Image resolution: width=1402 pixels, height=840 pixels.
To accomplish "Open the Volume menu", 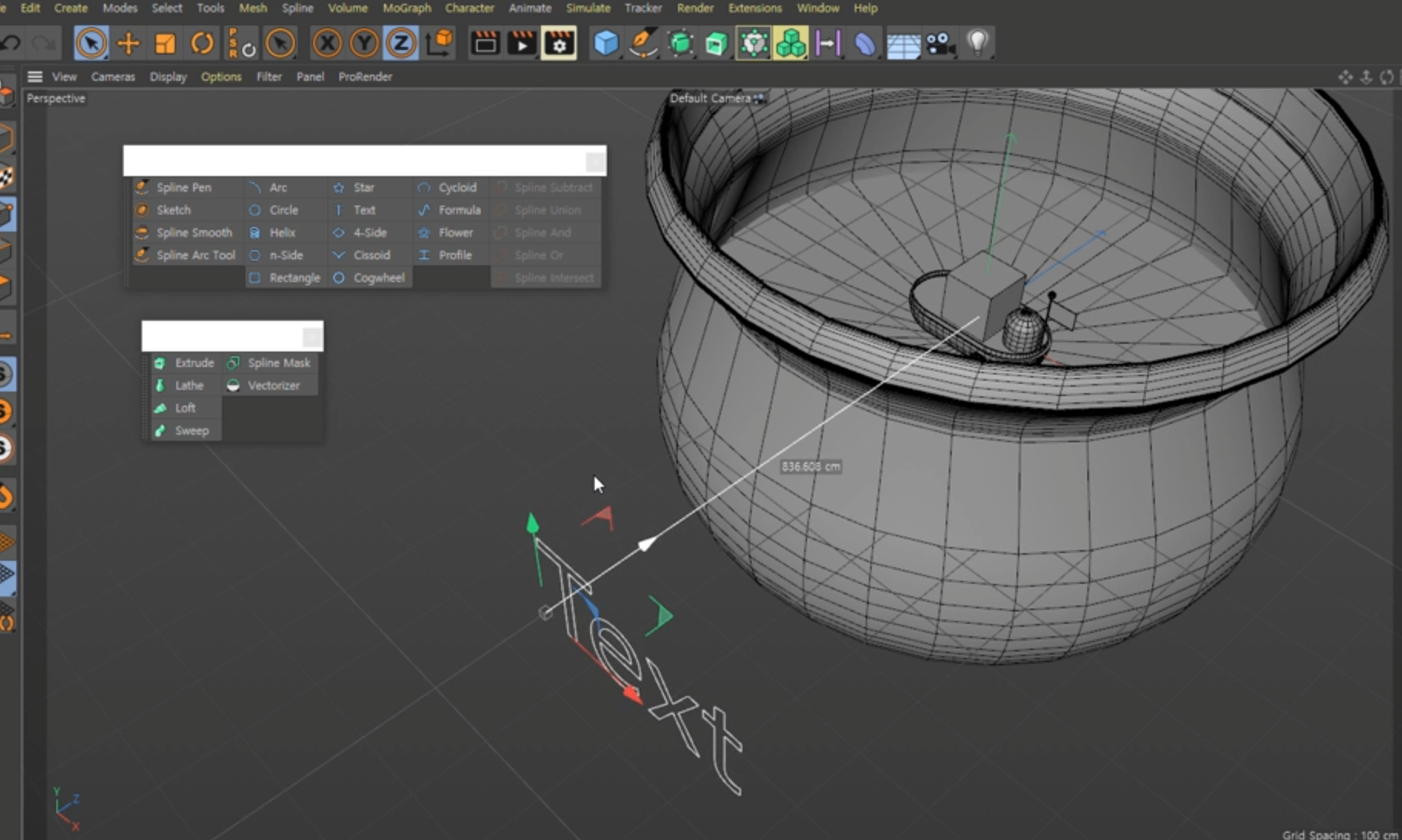I will tap(348, 8).
